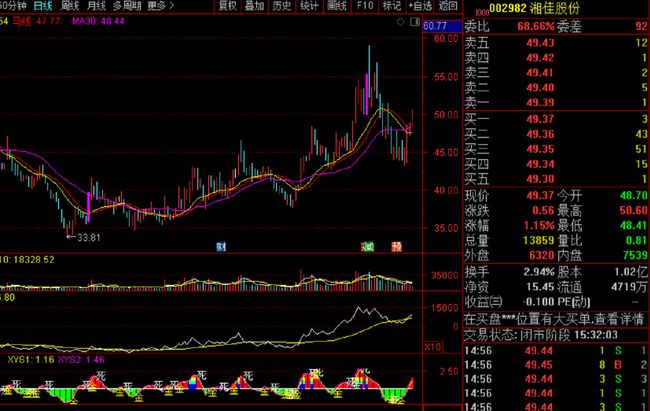Screen dimensions: 650x411
Task: Open the 历史 history button
Action: [x=283, y=5]
